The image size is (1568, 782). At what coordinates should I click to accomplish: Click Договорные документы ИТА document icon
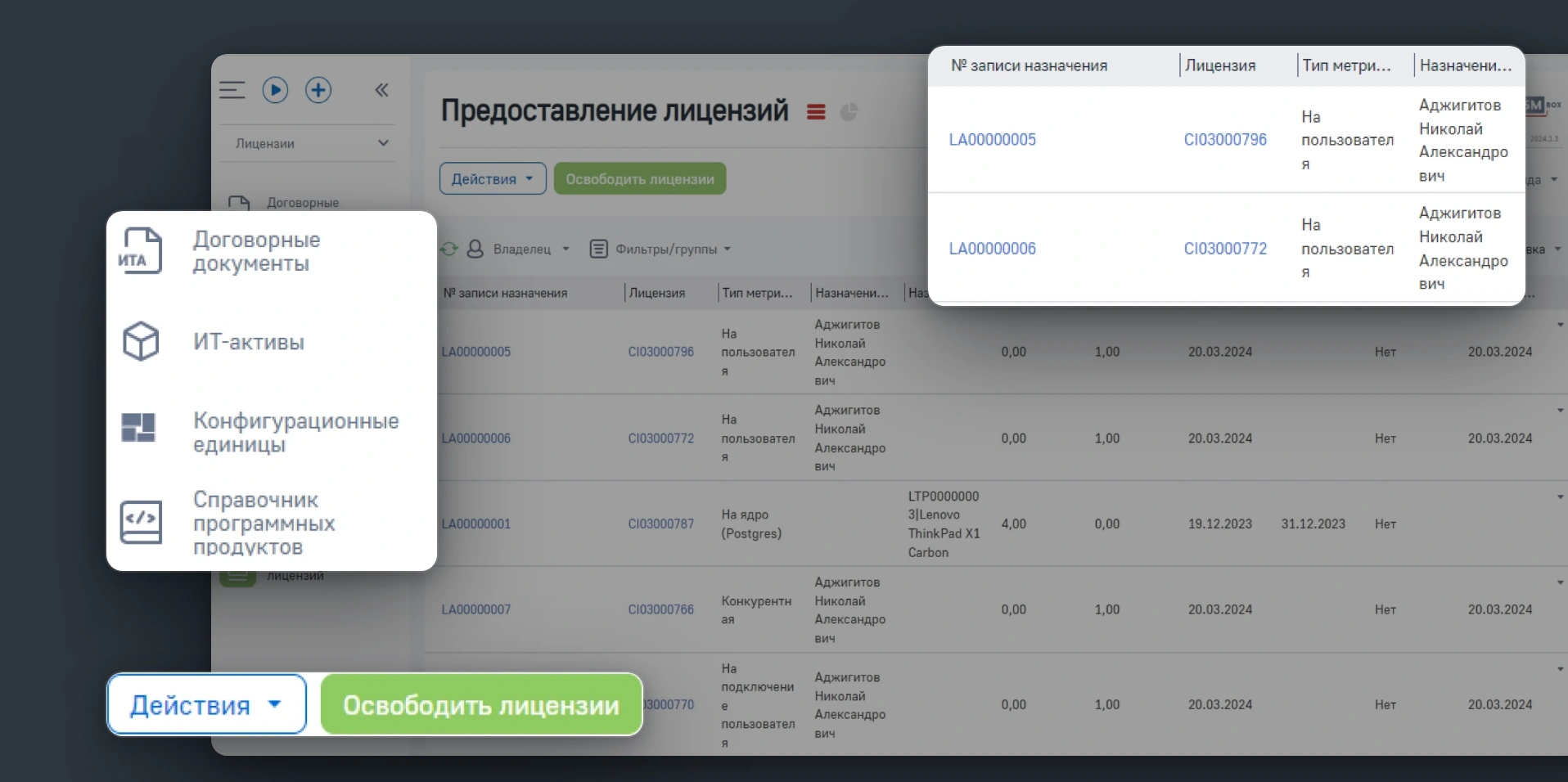coord(141,251)
